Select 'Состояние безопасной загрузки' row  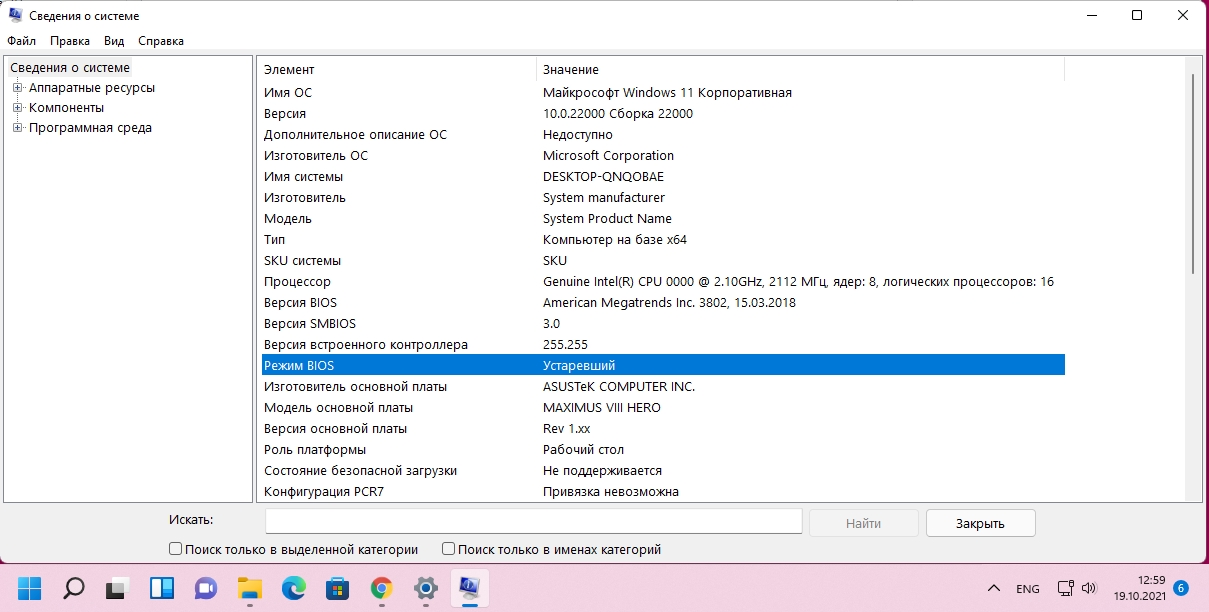pyautogui.click(x=663, y=471)
